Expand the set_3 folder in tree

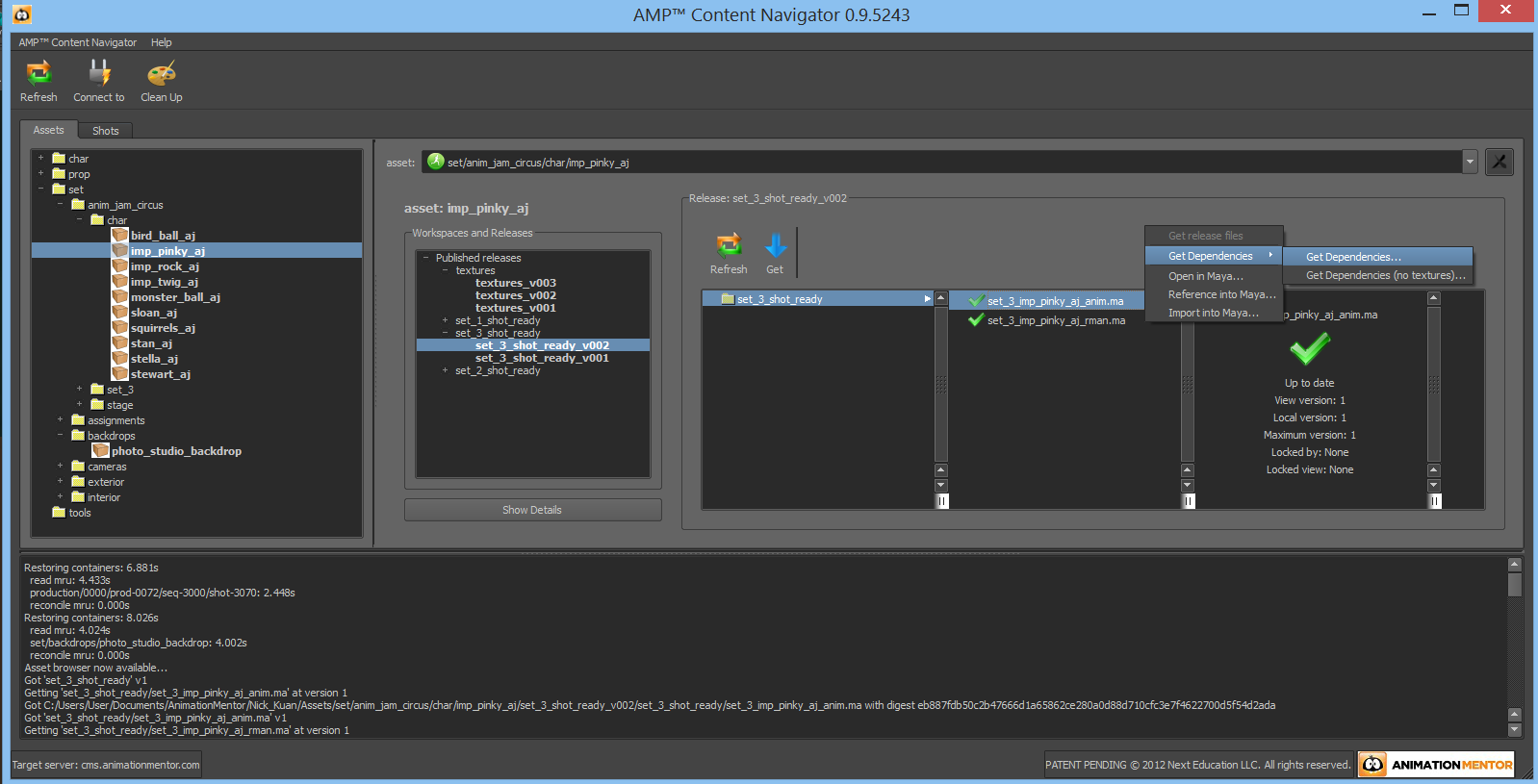click(79, 389)
